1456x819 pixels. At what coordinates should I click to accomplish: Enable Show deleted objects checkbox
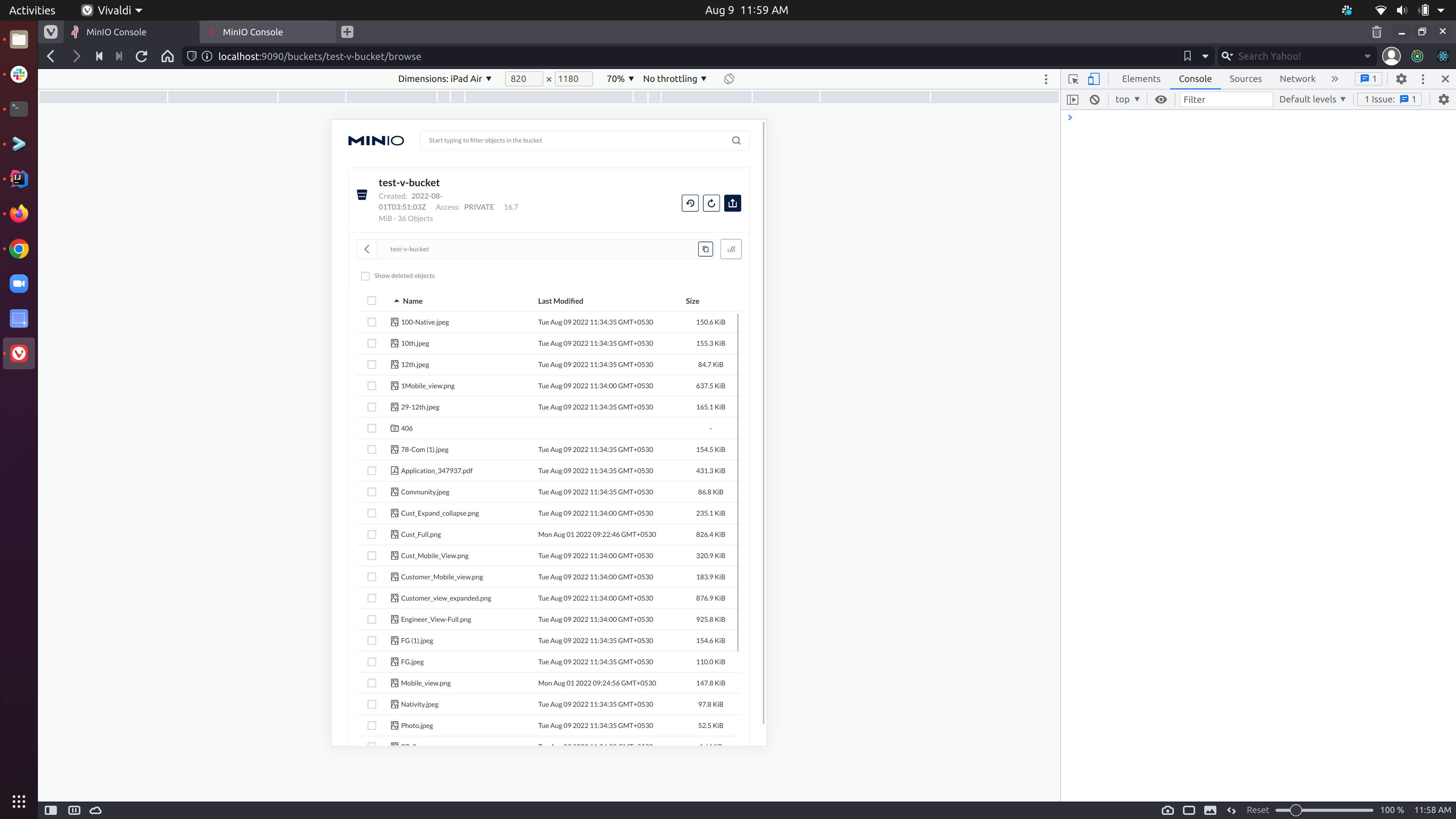(x=365, y=276)
